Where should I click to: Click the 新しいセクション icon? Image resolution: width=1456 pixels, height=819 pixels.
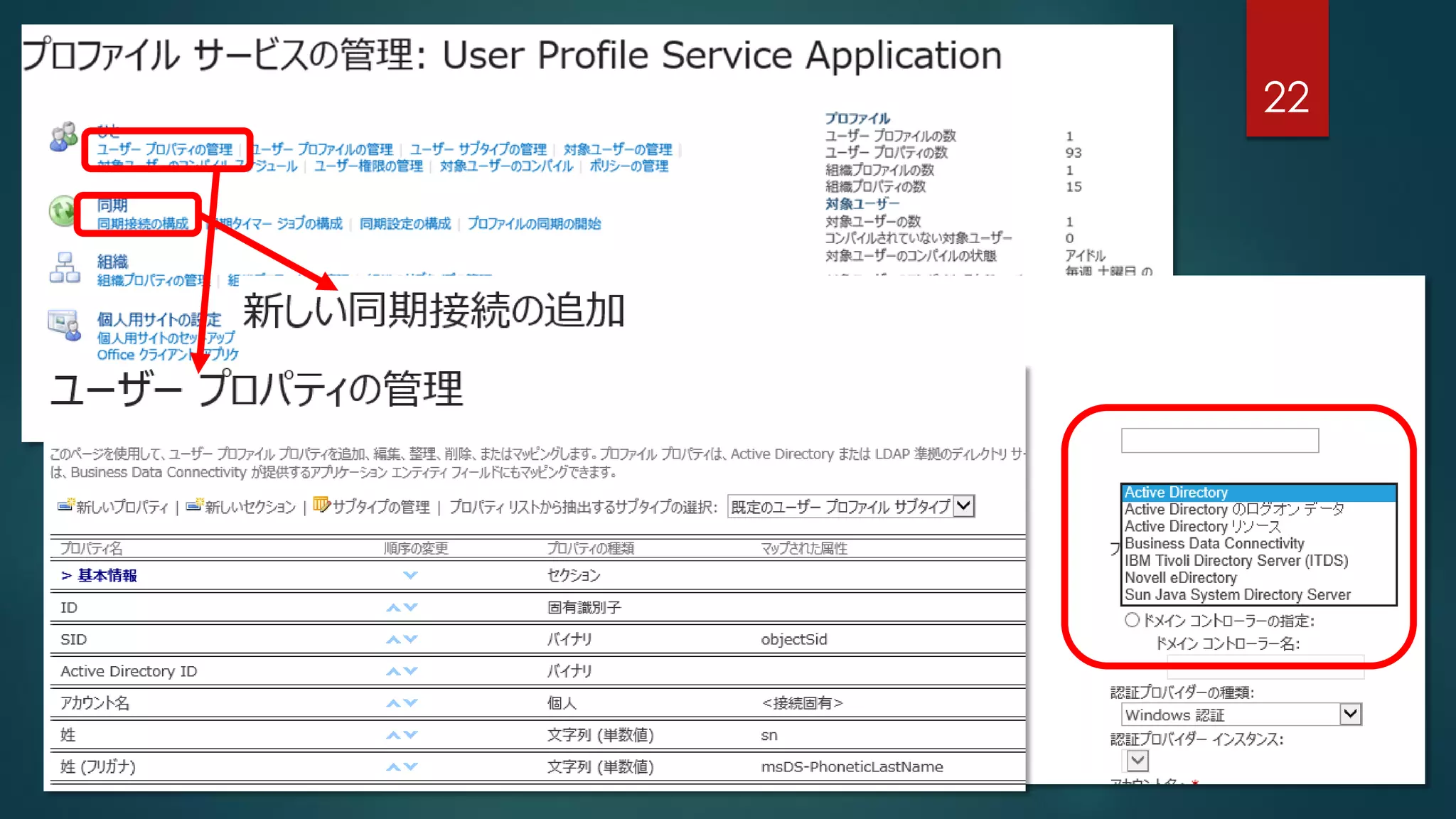pos(194,505)
